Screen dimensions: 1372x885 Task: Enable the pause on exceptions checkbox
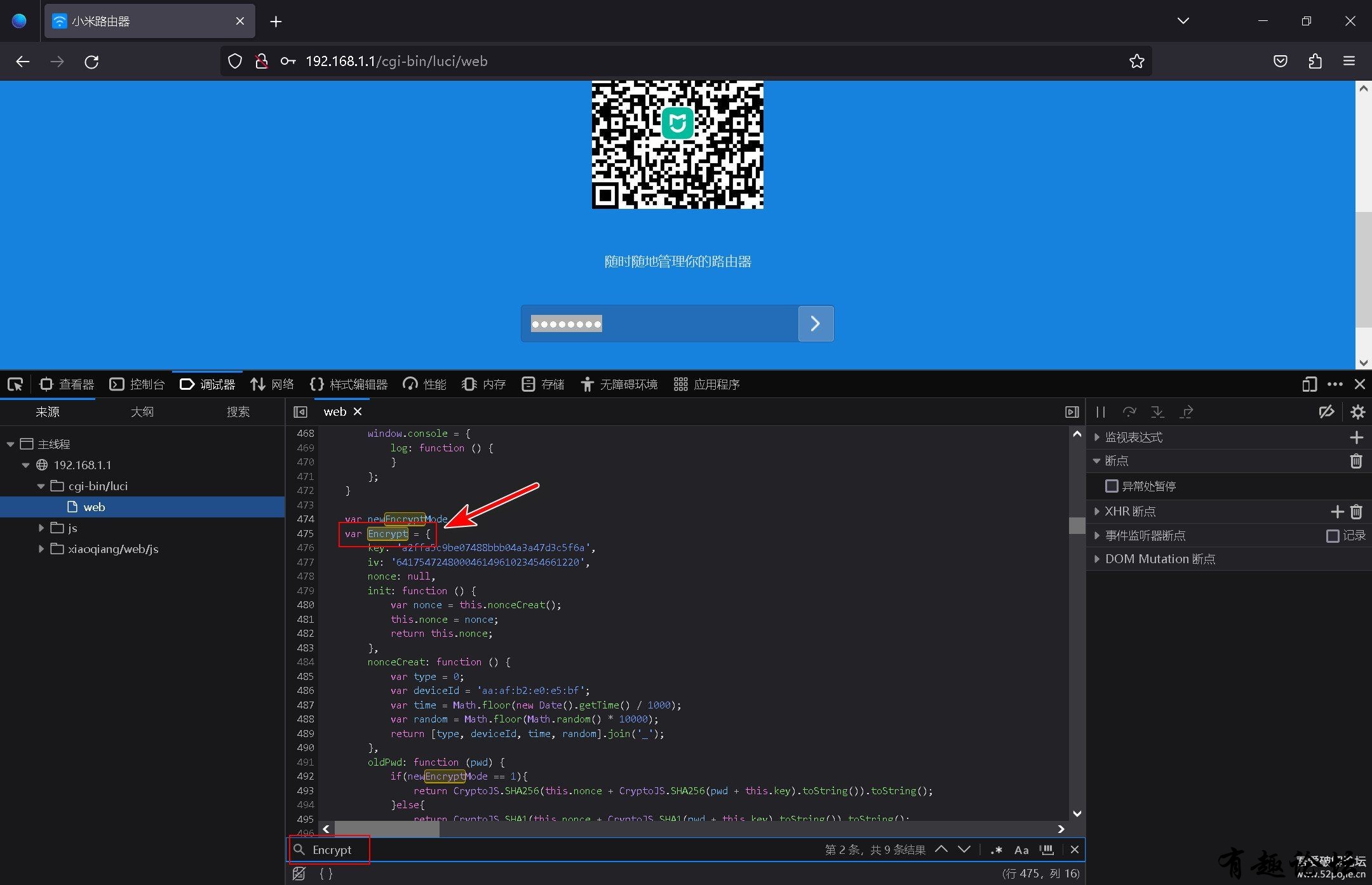click(1112, 486)
